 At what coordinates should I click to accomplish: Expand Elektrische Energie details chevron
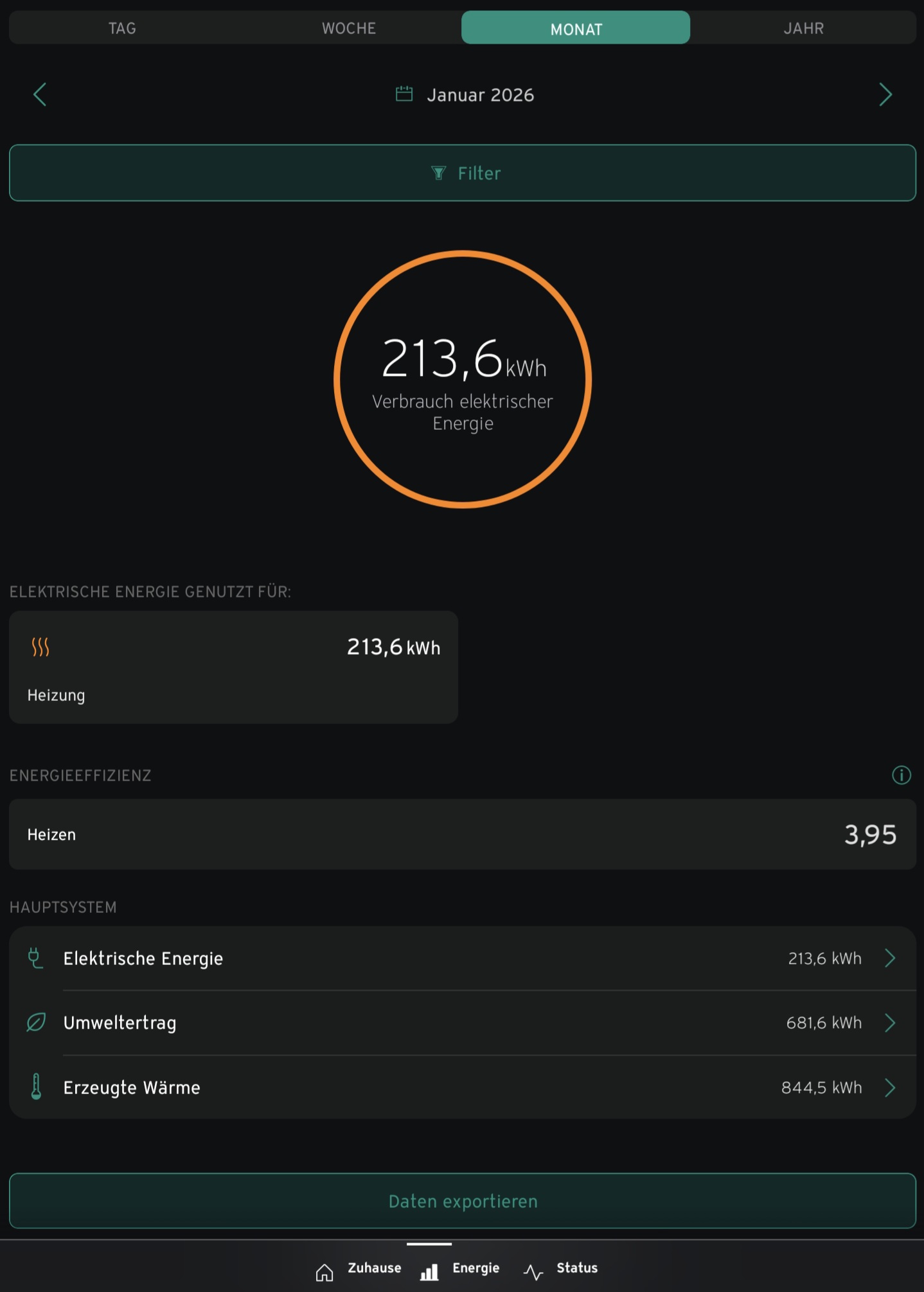(x=890, y=958)
